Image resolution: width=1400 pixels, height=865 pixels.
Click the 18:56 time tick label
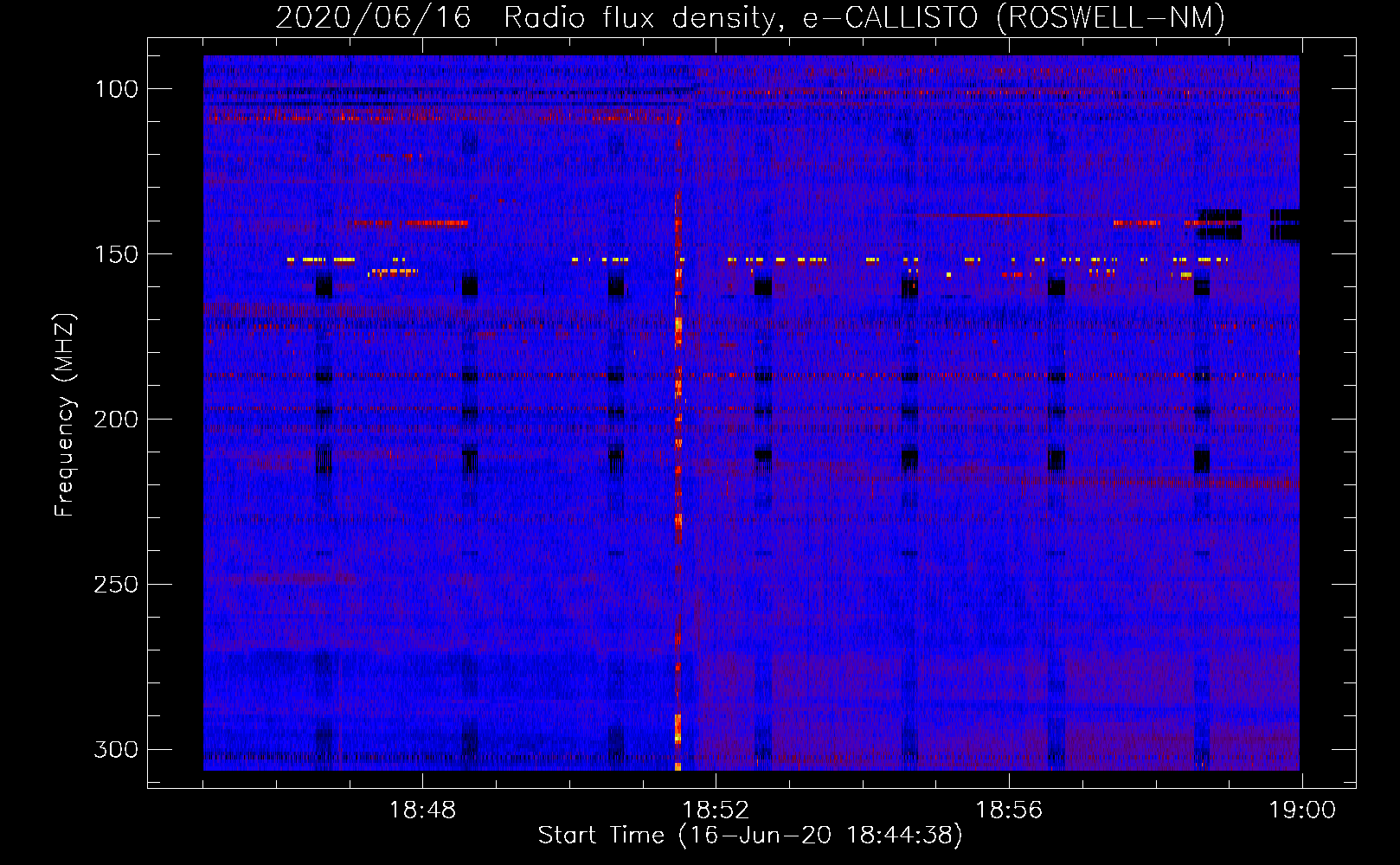click(1009, 811)
